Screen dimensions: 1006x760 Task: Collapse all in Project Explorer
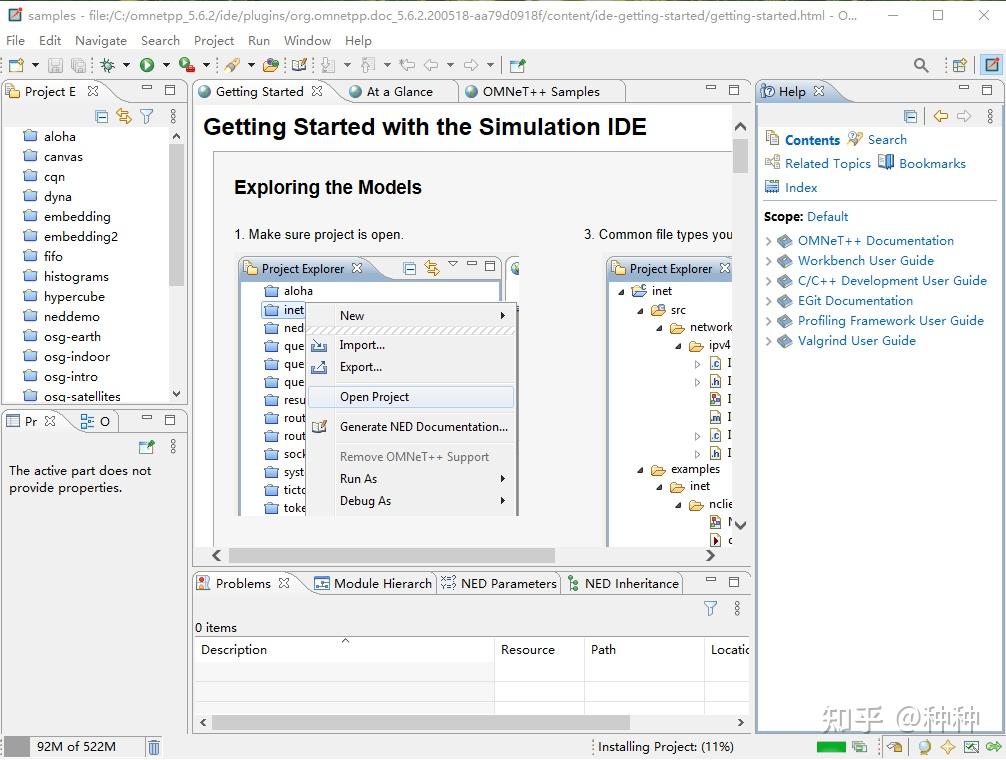(x=101, y=116)
